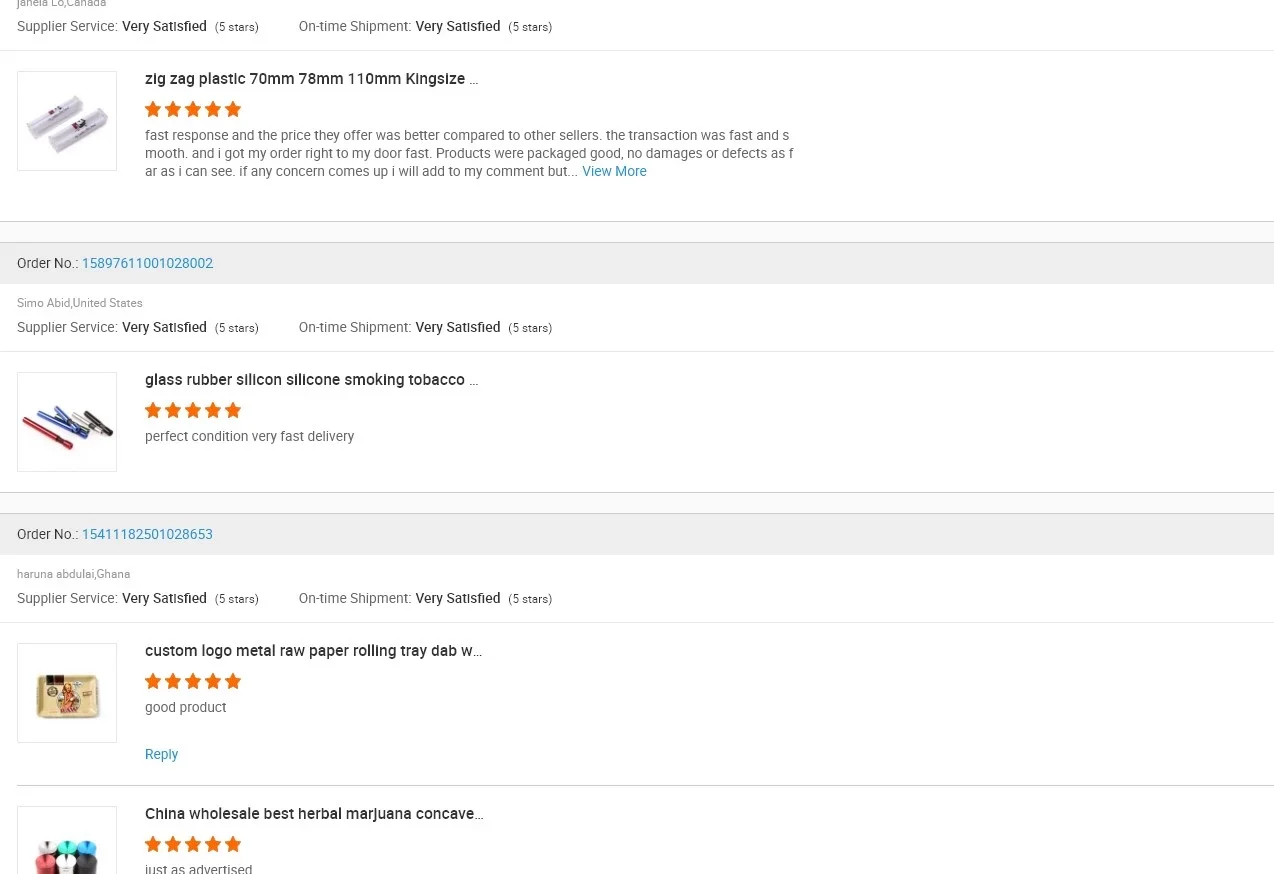This screenshot has width=1274, height=874.
Task: Open the glass rubber silicone product thumbnail
Action: [x=67, y=422]
